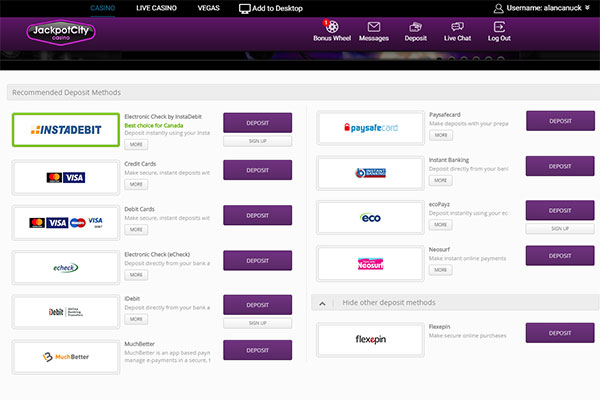
Task: Click SIGN UP under the ecoPayz deposit
Action: 560,229
